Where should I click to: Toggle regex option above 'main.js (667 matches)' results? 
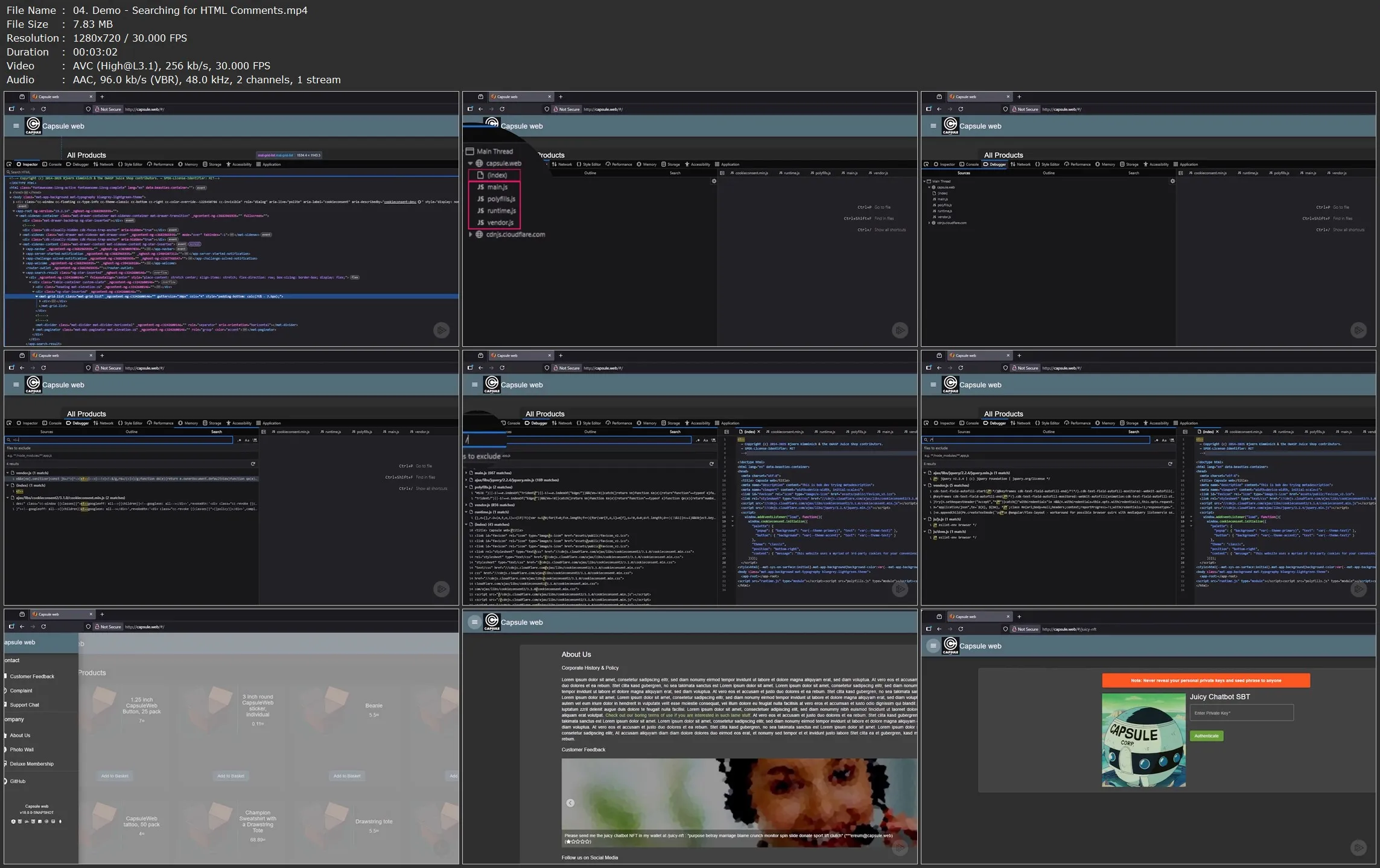coord(698,440)
